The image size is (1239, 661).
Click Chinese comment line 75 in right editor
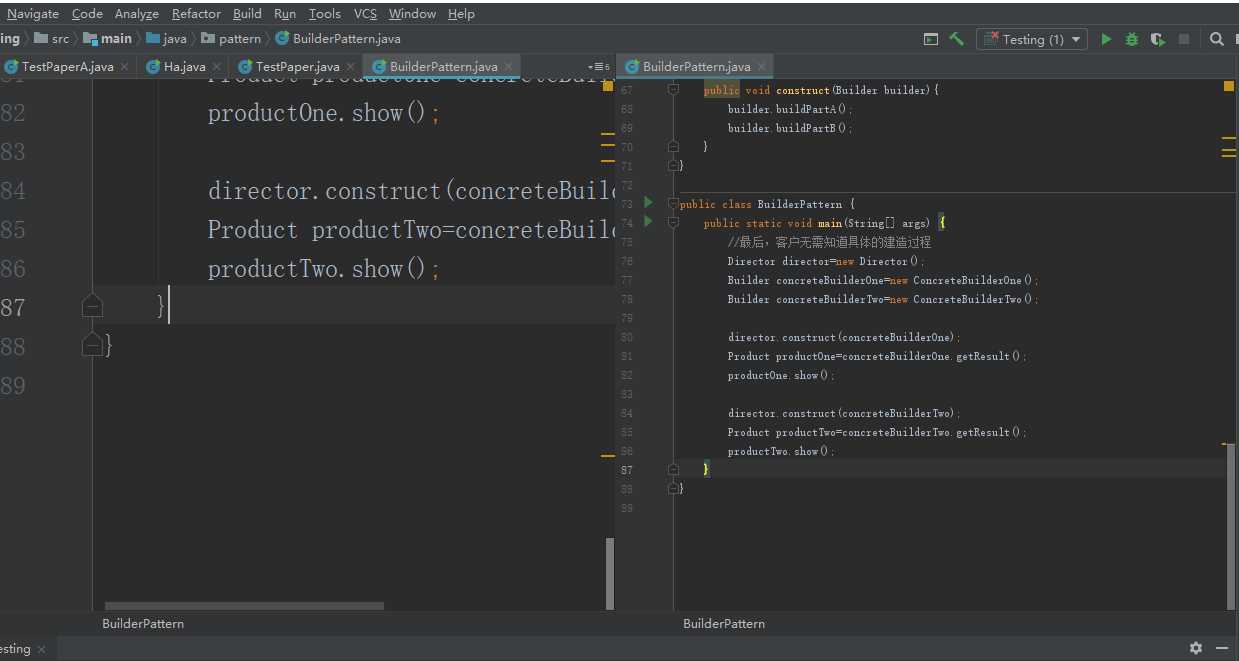click(829, 242)
